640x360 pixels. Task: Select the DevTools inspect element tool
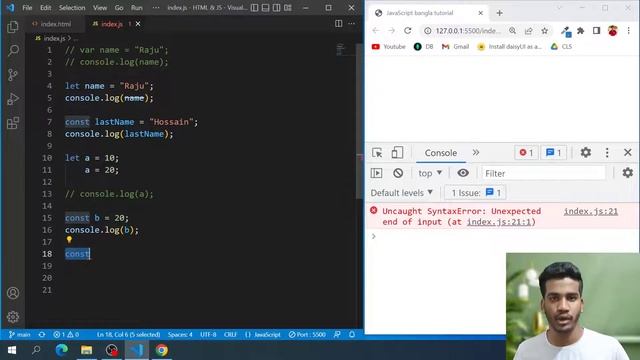point(377,153)
